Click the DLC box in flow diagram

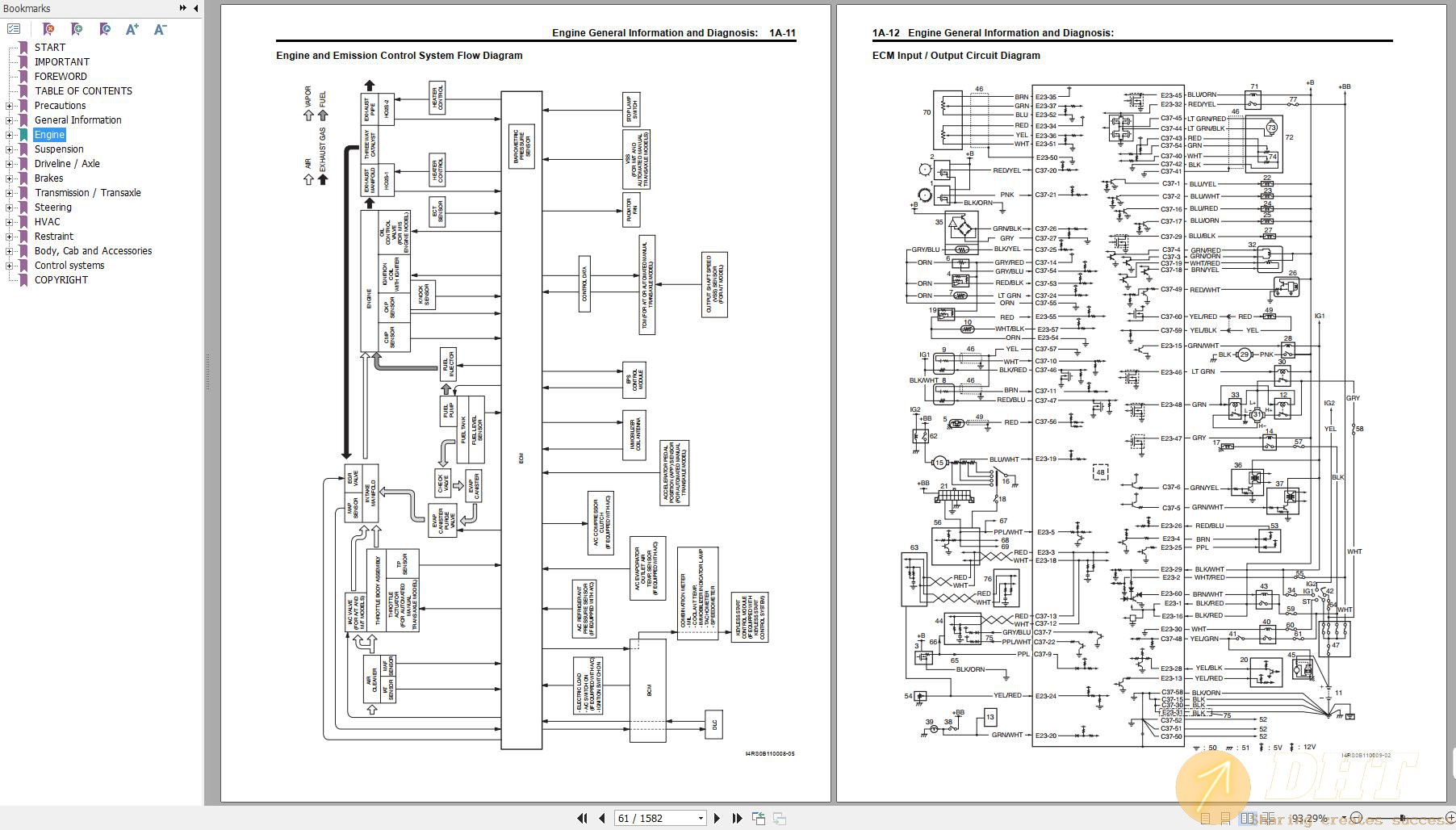[x=714, y=724]
